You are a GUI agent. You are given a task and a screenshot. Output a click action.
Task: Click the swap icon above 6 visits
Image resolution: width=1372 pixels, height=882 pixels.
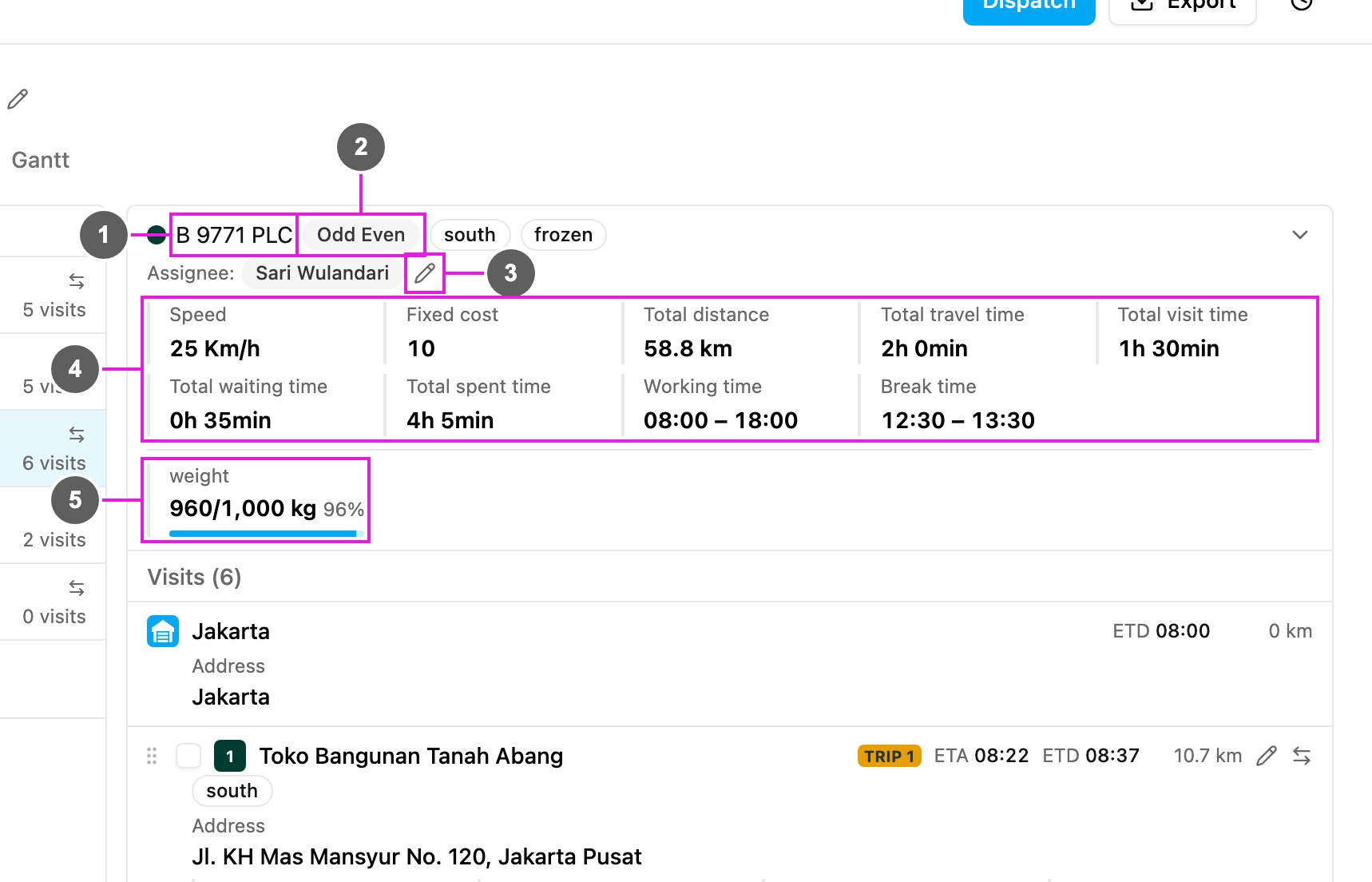(x=77, y=435)
